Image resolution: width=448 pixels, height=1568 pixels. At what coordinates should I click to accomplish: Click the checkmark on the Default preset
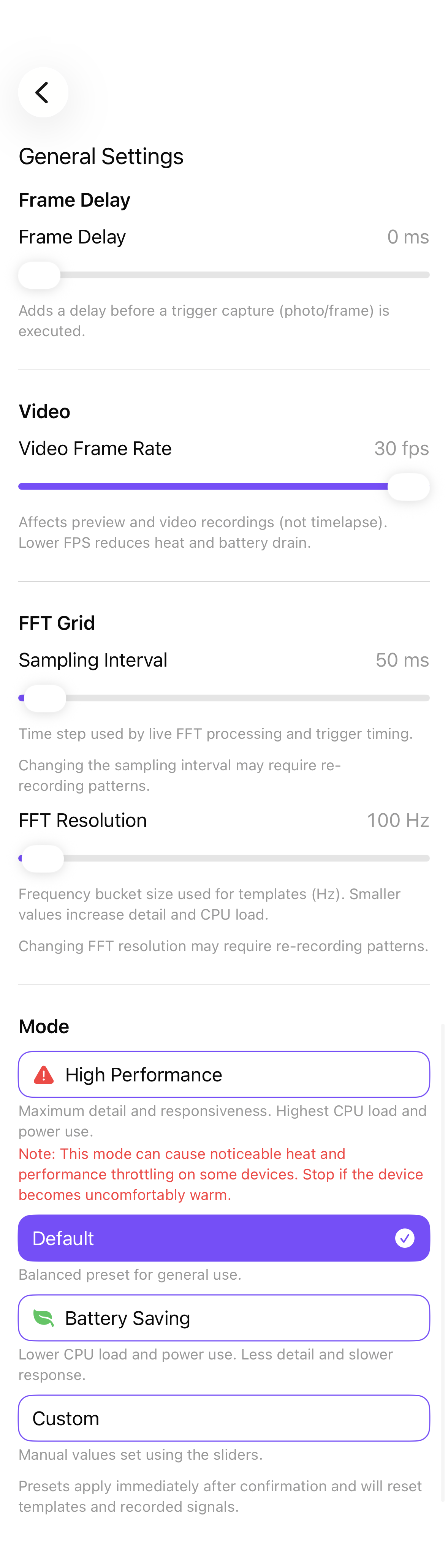point(404,1238)
